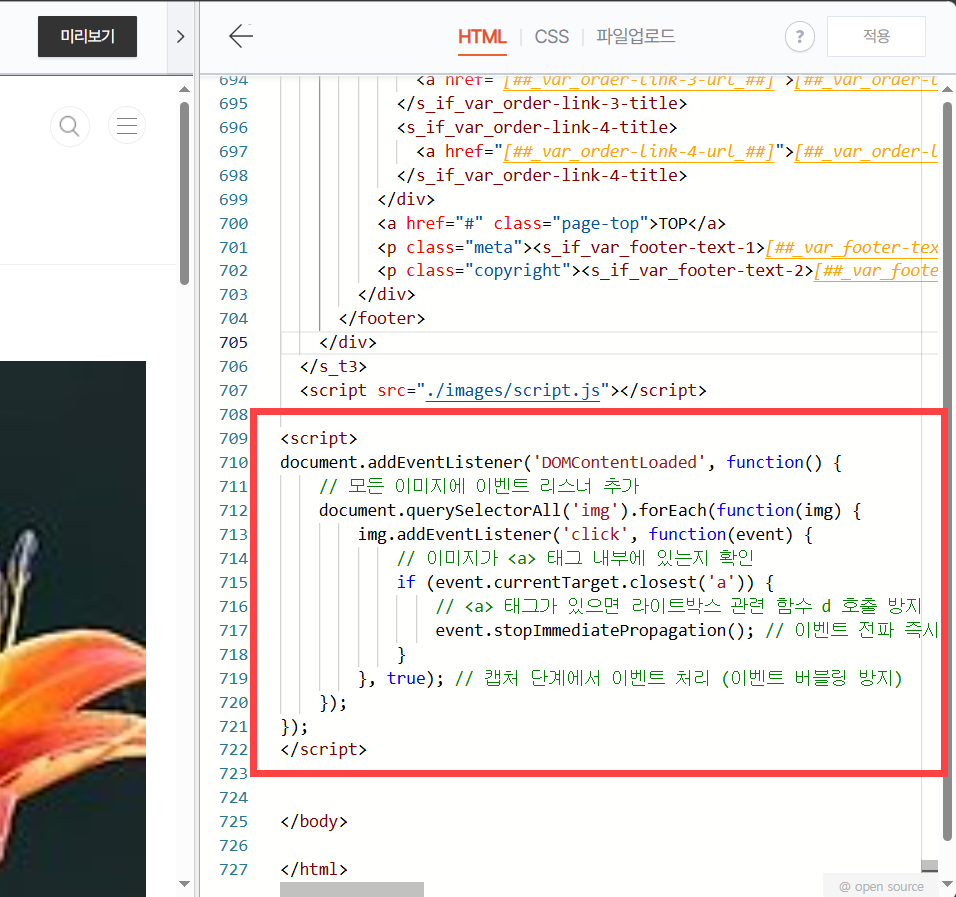This screenshot has width=956, height=897.
Task: Open the hamburger menu icon in preview
Action: (x=127, y=126)
